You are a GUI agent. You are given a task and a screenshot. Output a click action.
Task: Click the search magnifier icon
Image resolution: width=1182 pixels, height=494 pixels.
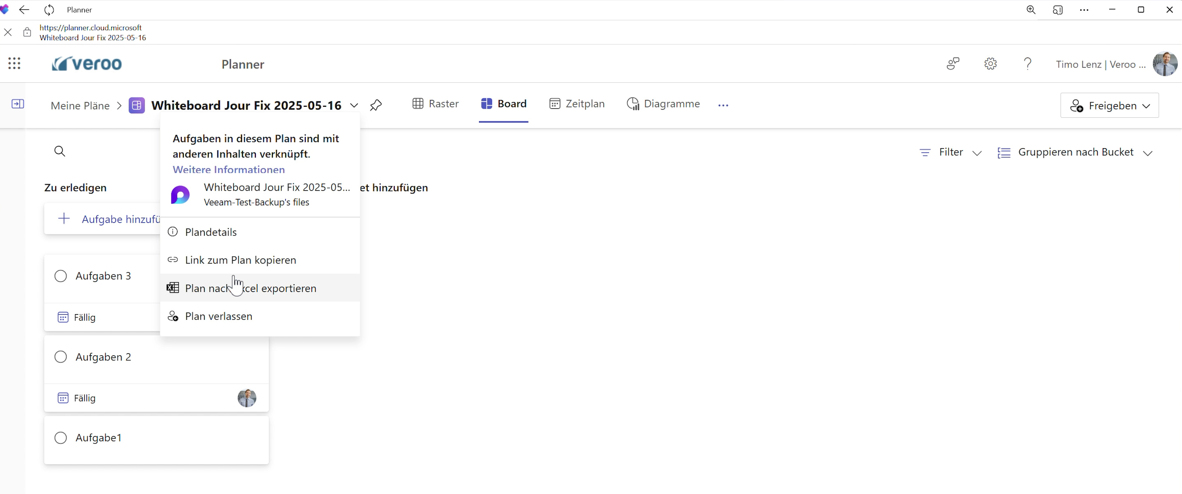click(x=60, y=152)
